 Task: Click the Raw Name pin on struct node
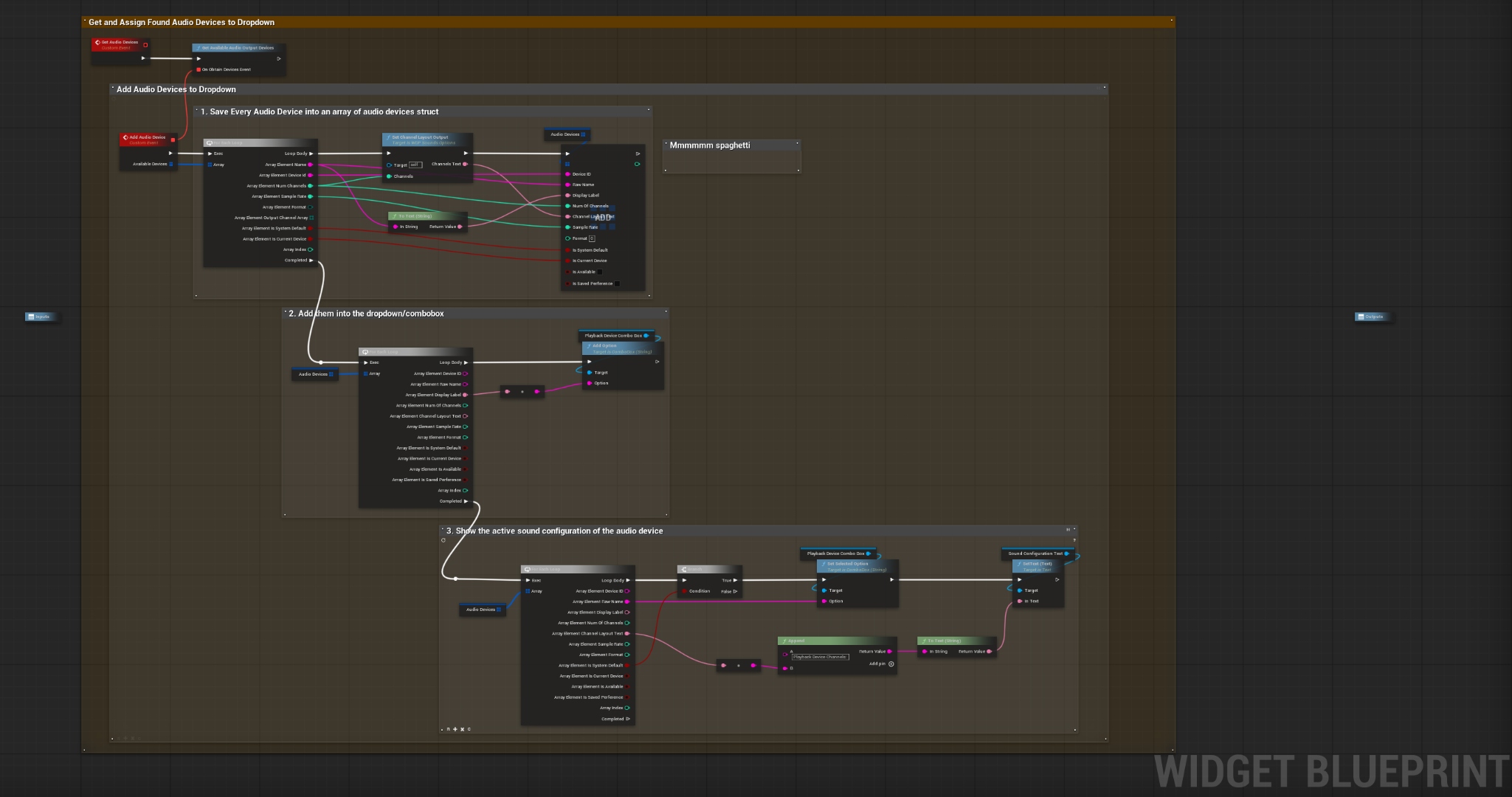(x=567, y=184)
